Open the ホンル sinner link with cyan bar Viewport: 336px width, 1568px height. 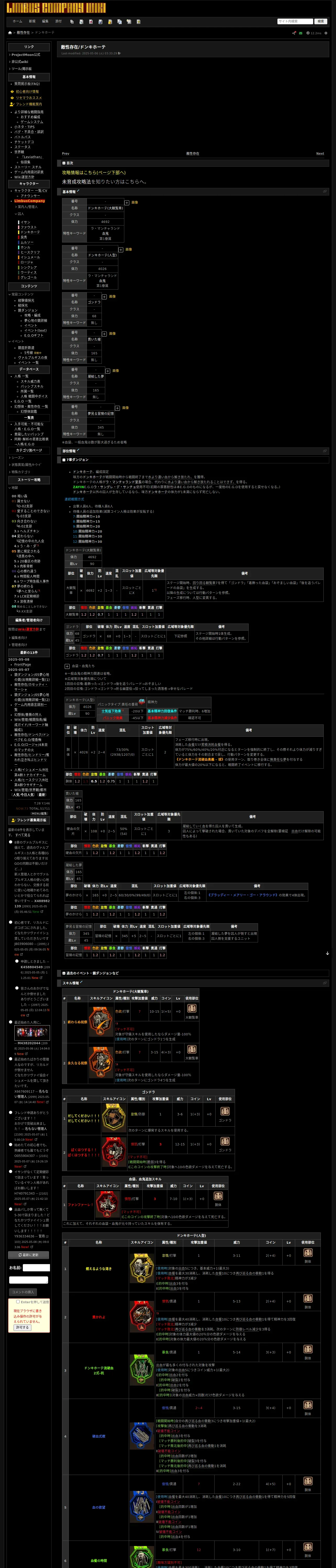tap(25, 247)
